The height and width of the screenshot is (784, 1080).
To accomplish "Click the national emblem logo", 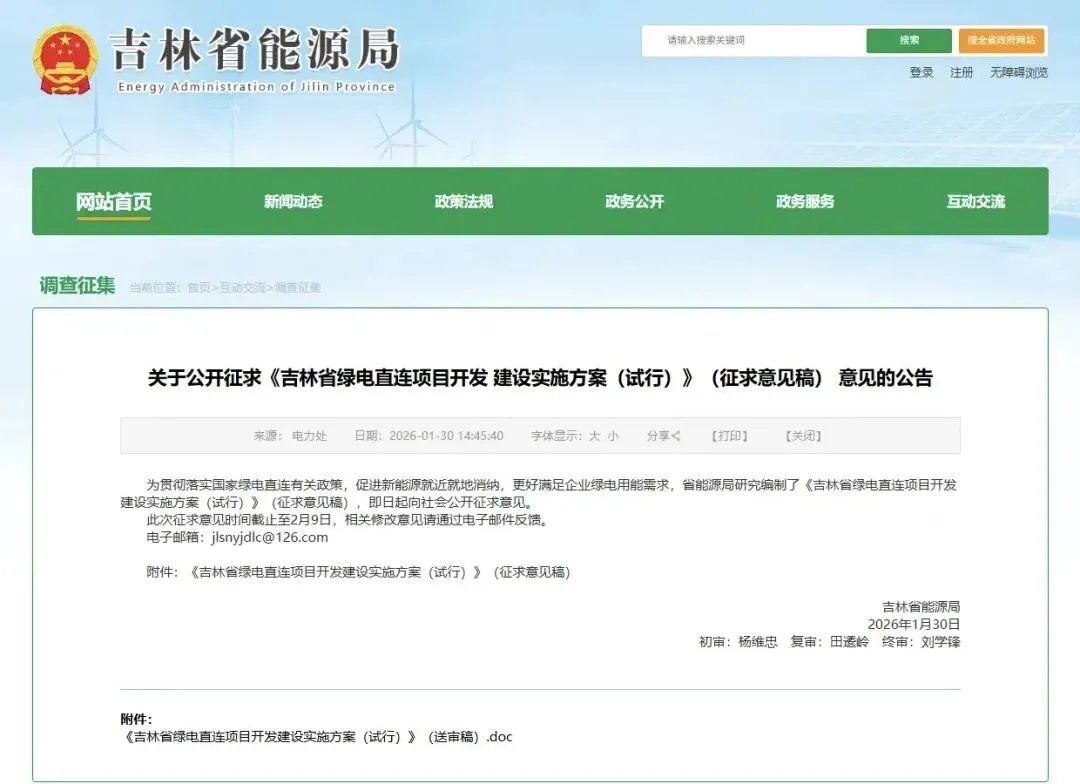I will [x=65, y=59].
